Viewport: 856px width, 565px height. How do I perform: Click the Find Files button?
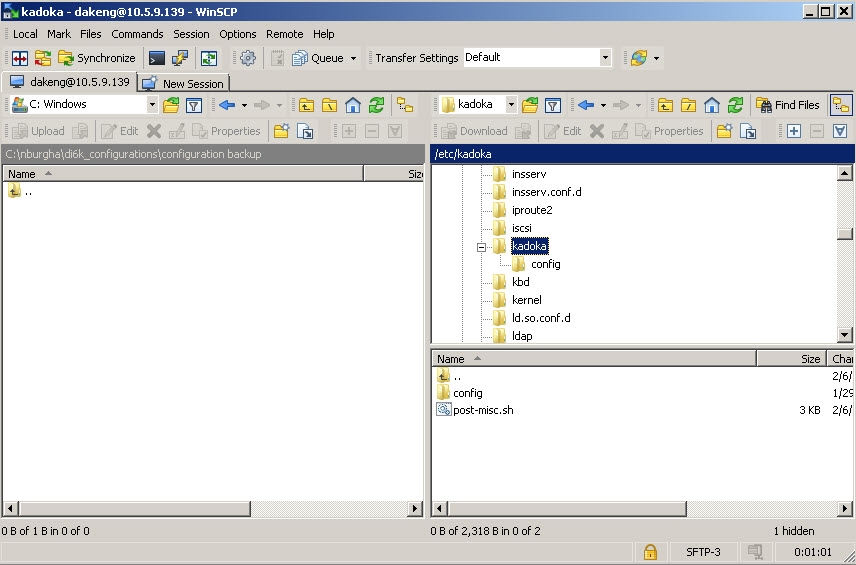click(788, 105)
